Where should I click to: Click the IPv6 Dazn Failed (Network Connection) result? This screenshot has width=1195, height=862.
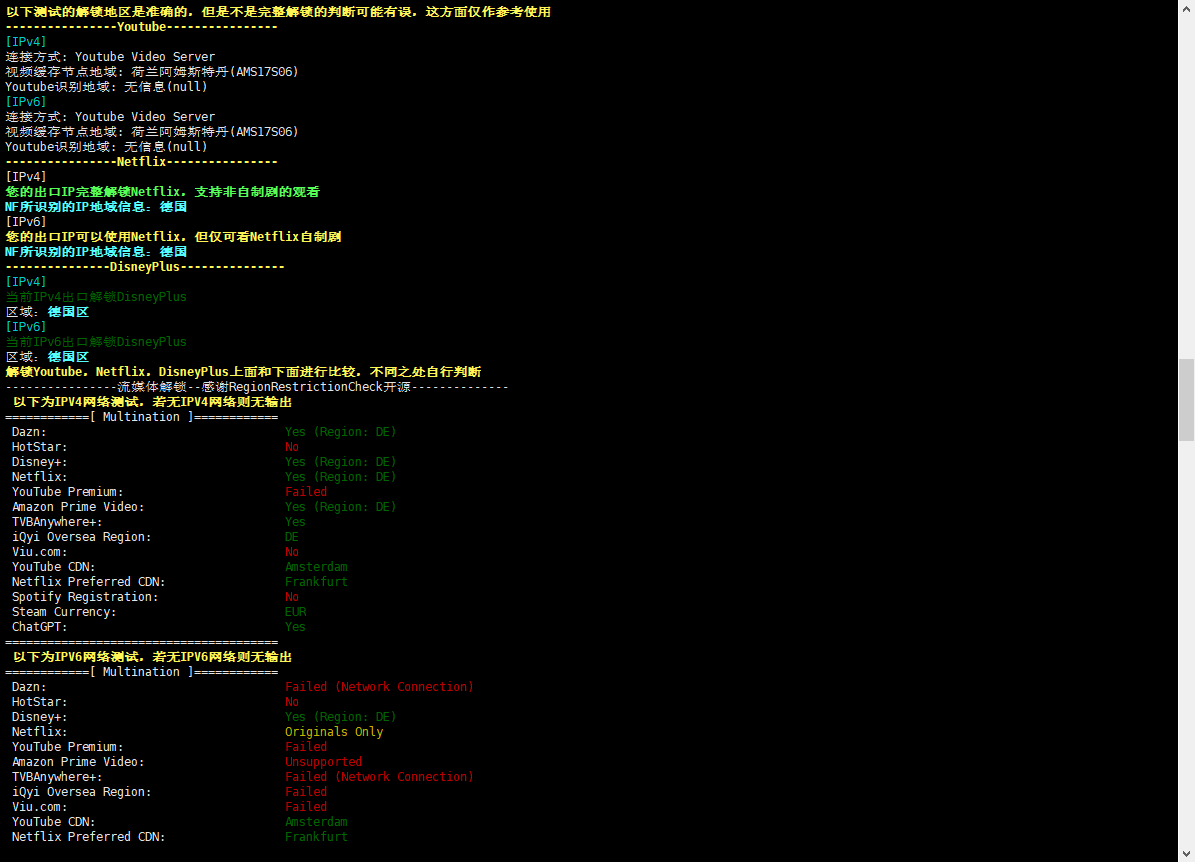click(x=379, y=687)
